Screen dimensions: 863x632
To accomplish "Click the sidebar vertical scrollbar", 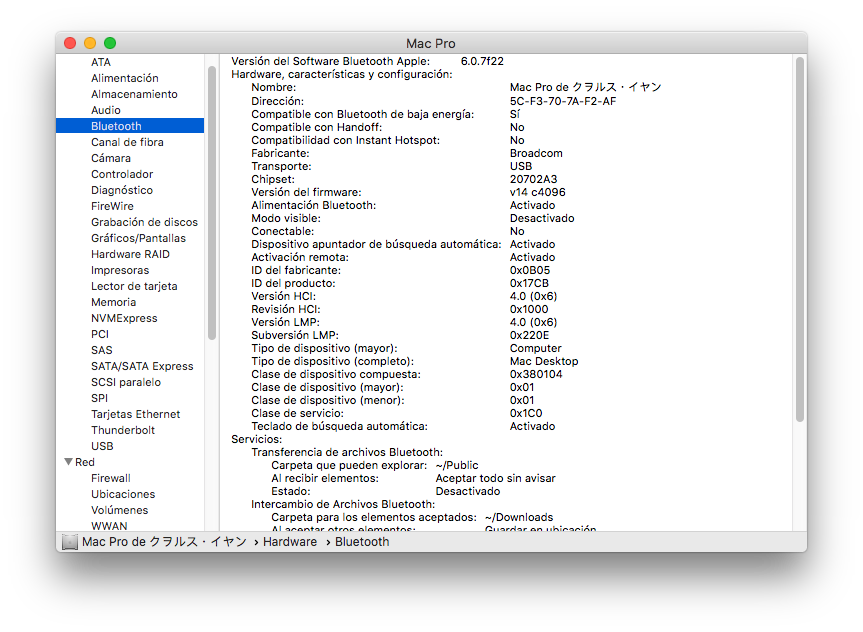I will [212, 203].
